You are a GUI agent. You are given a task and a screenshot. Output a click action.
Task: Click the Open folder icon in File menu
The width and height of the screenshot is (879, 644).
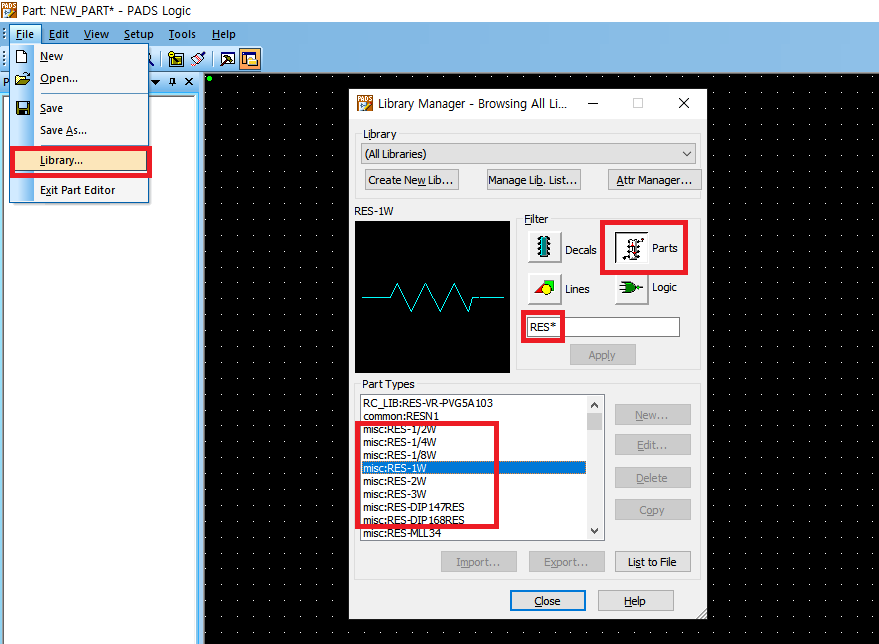[22, 78]
